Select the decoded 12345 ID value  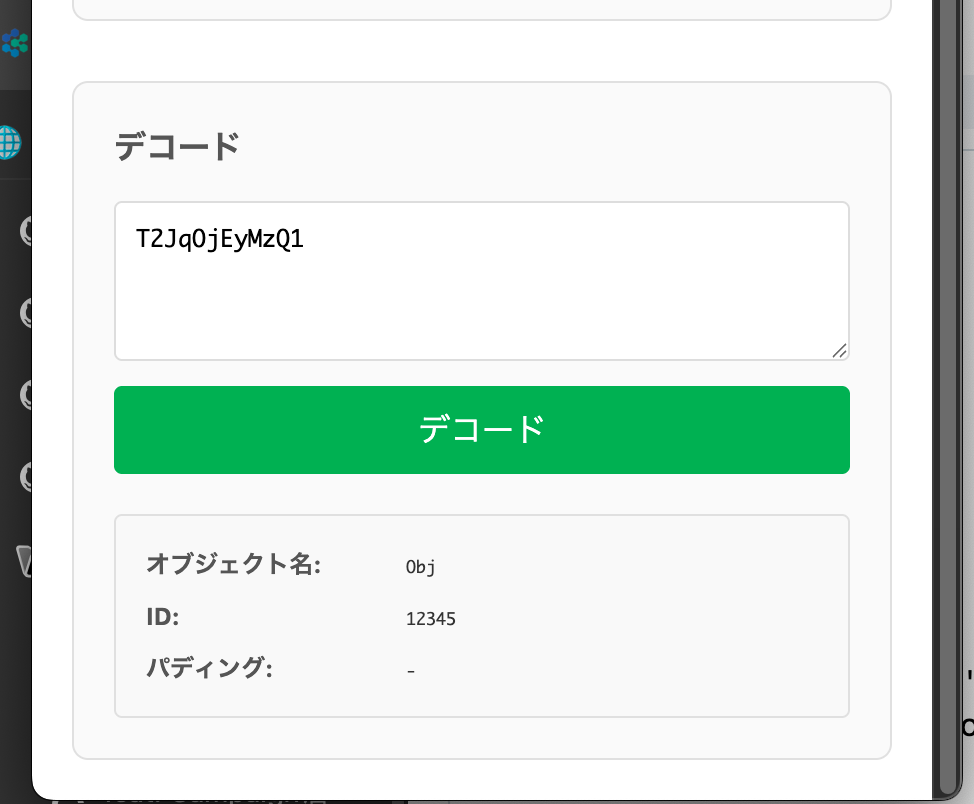pyautogui.click(x=430, y=619)
